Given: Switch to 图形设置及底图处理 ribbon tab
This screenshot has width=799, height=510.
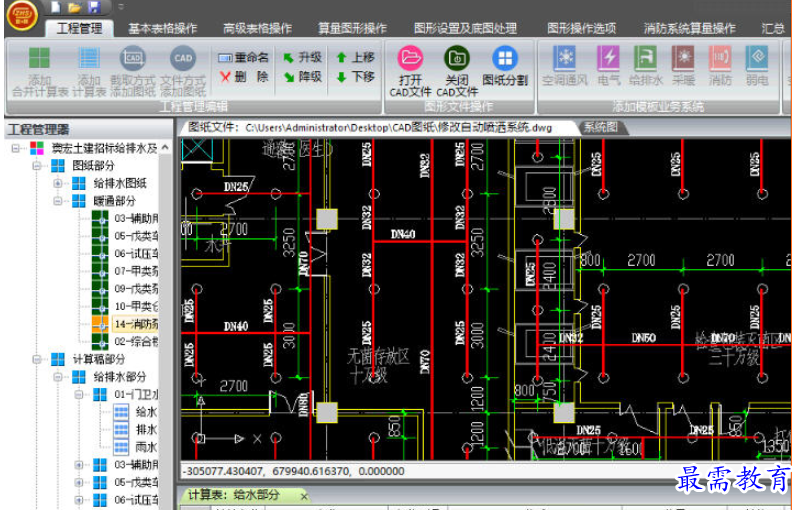Looking at the screenshot, I should point(465,29).
